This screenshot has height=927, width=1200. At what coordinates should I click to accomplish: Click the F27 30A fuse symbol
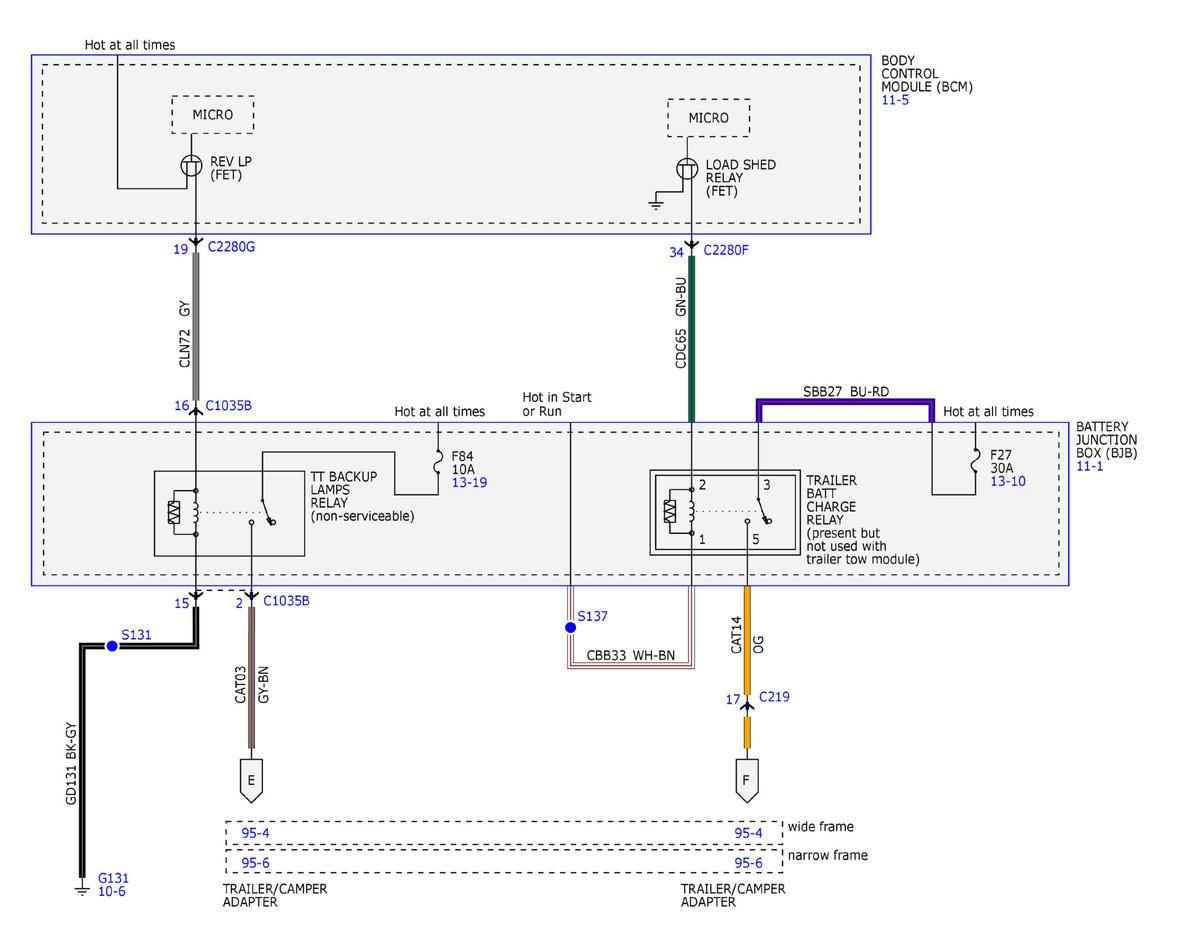click(976, 464)
